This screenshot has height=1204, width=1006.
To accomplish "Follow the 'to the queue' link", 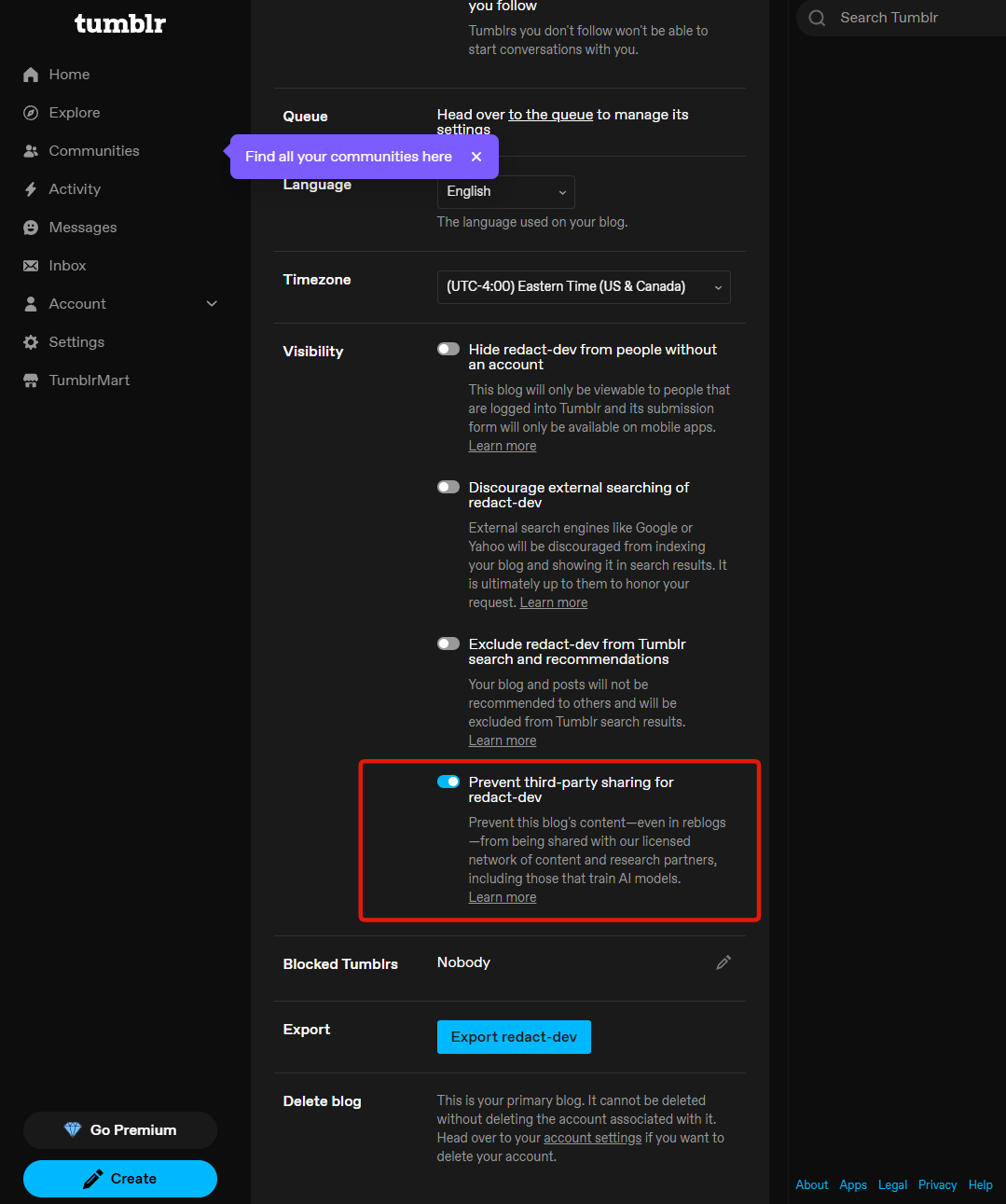I will (x=551, y=115).
